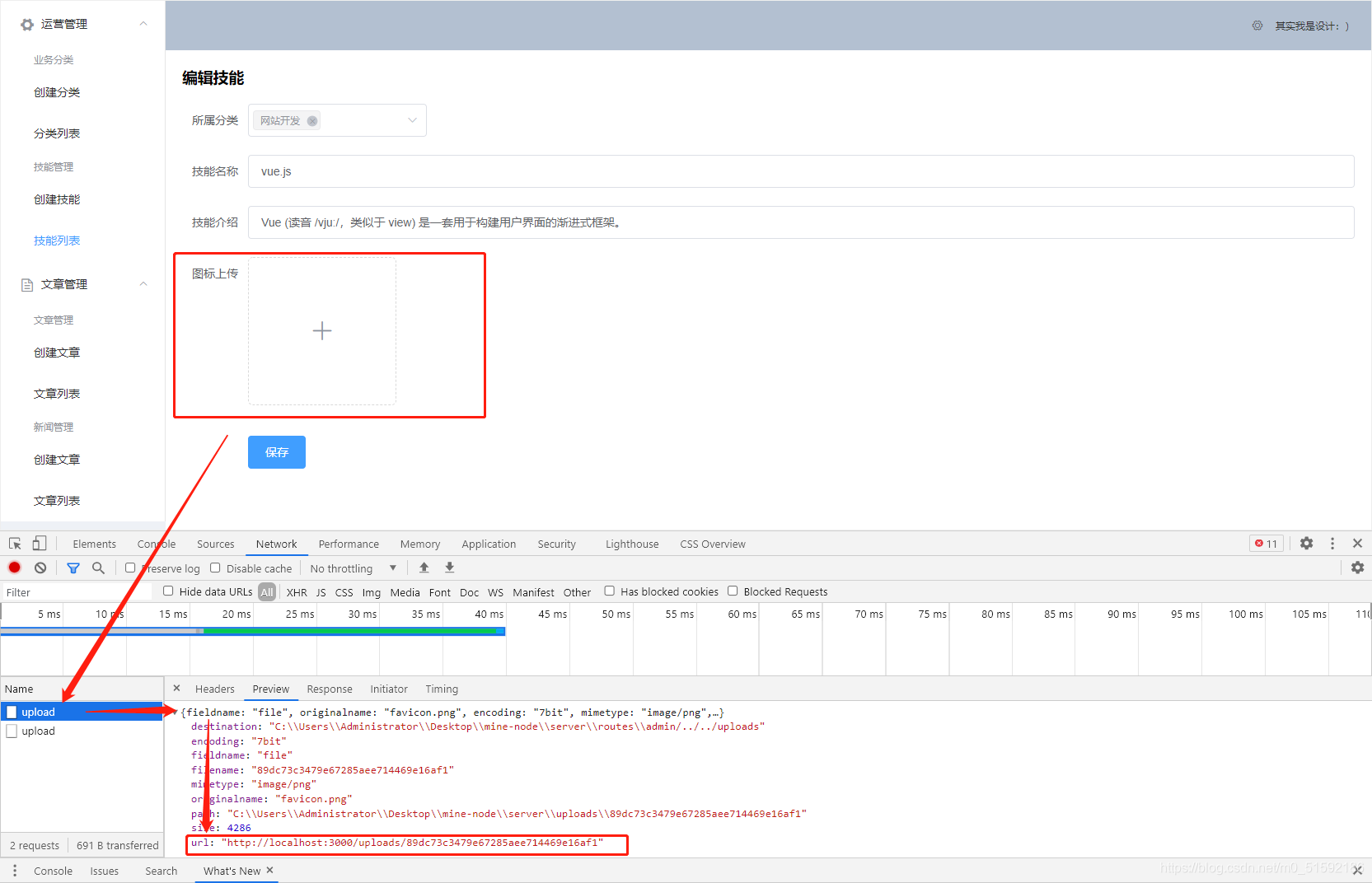Open the Initiator tab of the request

click(x=389, y=689)
